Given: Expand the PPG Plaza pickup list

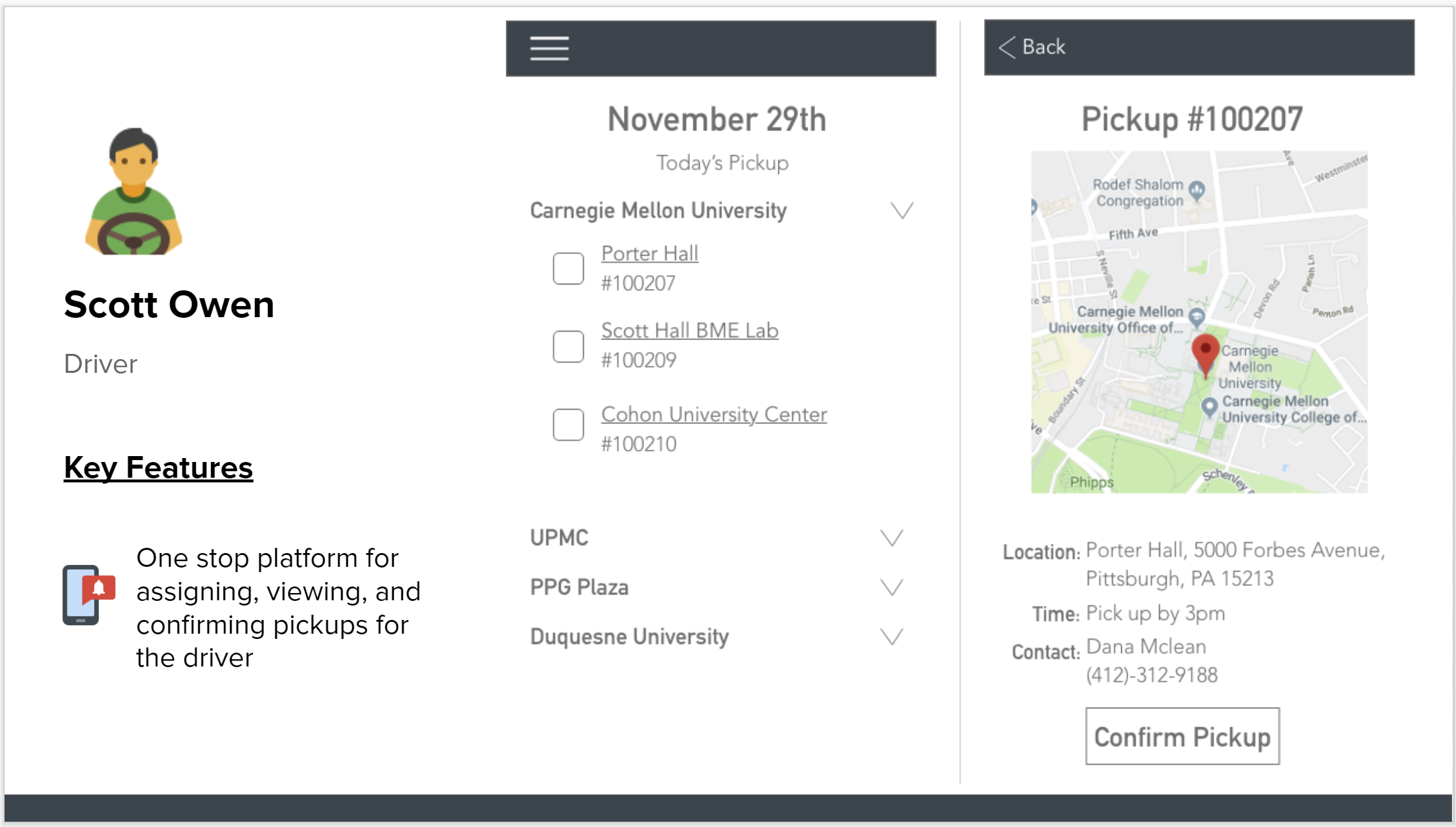Looking at the screenshot, I should point(892,587).
